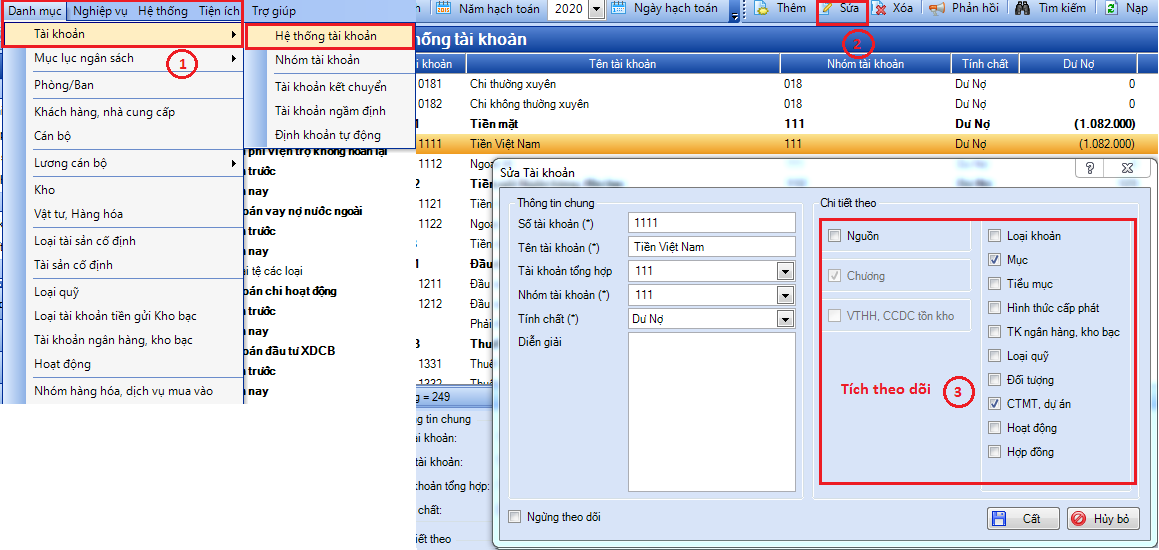Image resolution: width=1159 pixels, height=550 pixels.
Task: Open the accounting year 2020 dropdown
Action: click(595, 9)
